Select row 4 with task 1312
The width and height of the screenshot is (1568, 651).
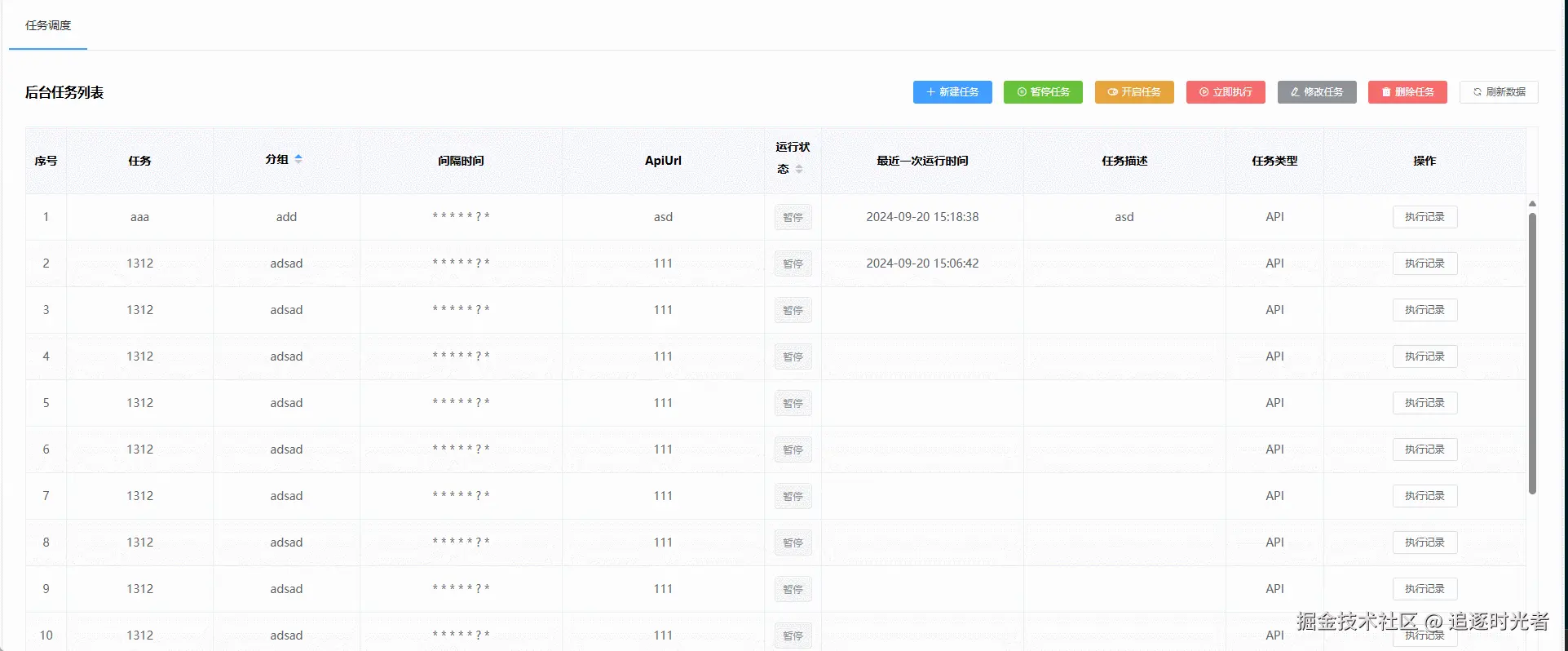click(x=775, y=356)
